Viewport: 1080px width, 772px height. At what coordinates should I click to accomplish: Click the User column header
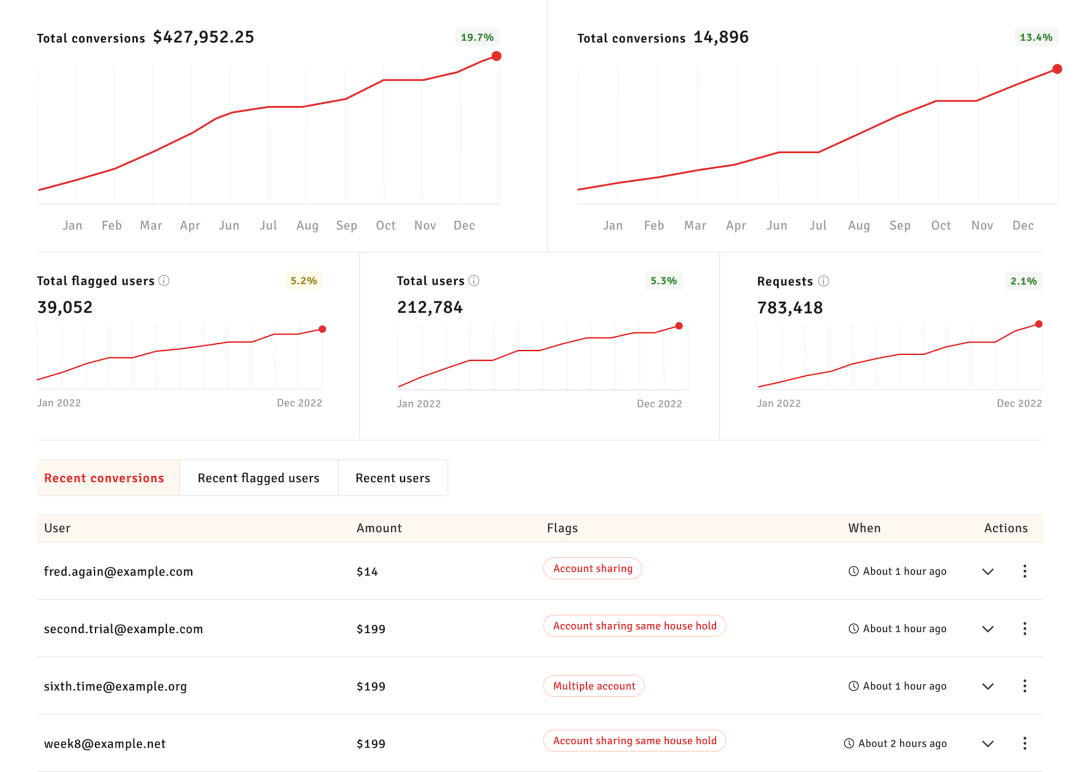57,528
